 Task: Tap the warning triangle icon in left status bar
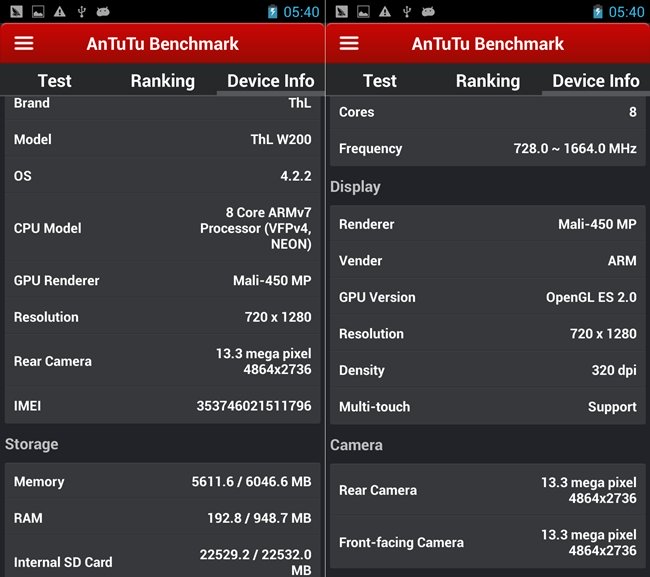coord(60,12)
